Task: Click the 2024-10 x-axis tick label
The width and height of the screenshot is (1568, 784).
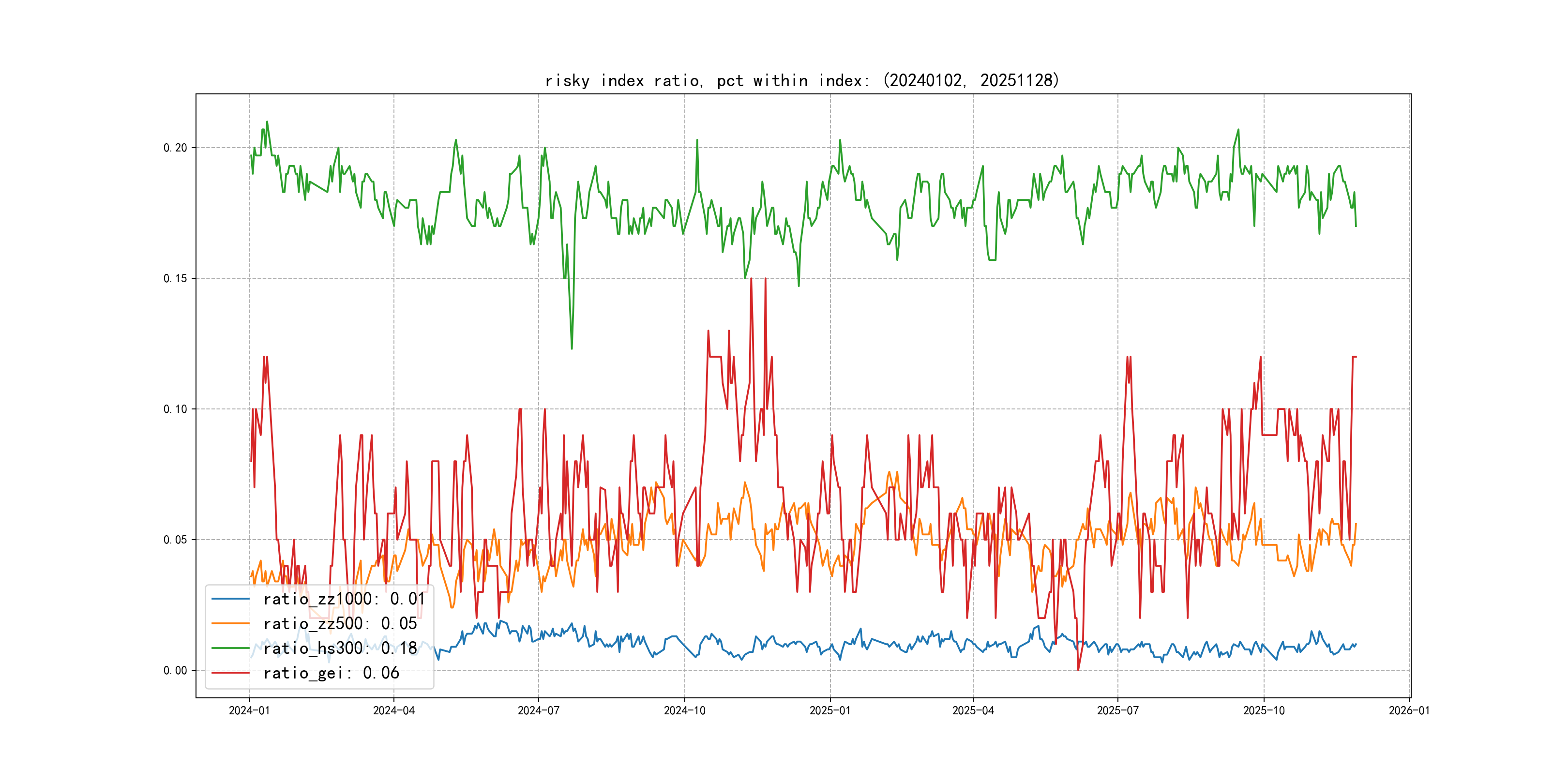Action: [x=684, y=711]
